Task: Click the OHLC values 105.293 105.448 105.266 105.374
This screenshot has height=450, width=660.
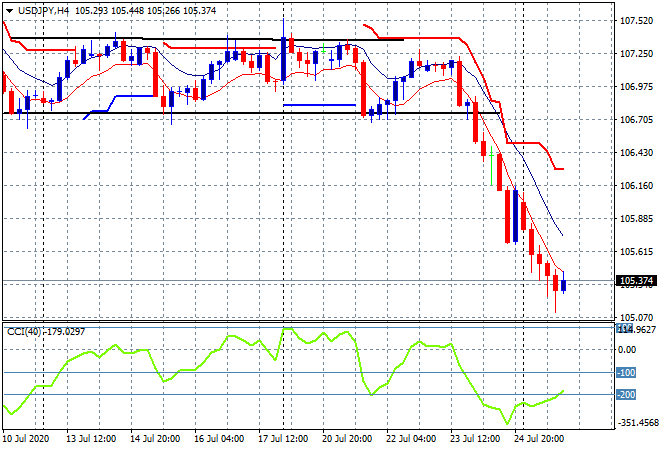Action: tap(145, 11)
